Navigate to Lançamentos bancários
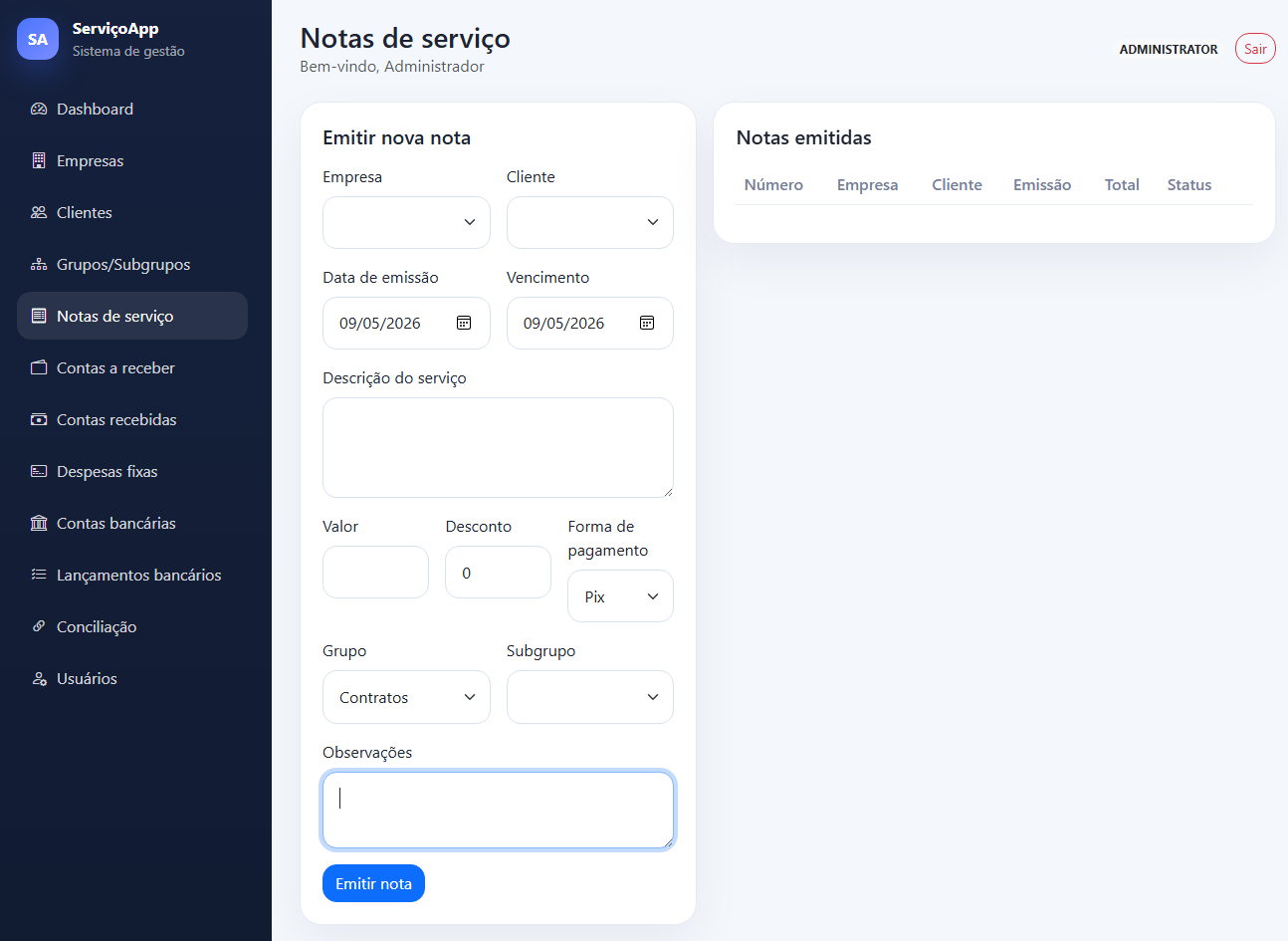Image resolution: width=1288 pixels, height=941 pixels. [x=132, y=575]
